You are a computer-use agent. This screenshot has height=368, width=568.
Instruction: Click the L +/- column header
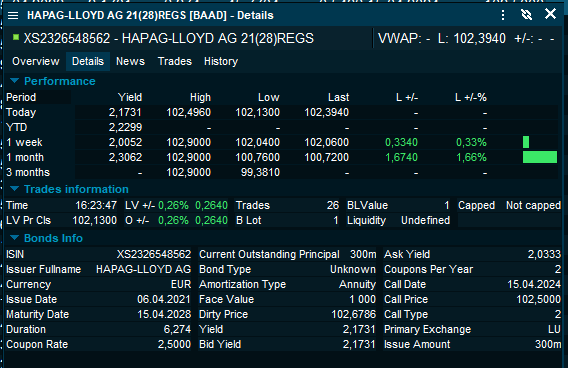point(407,97)
